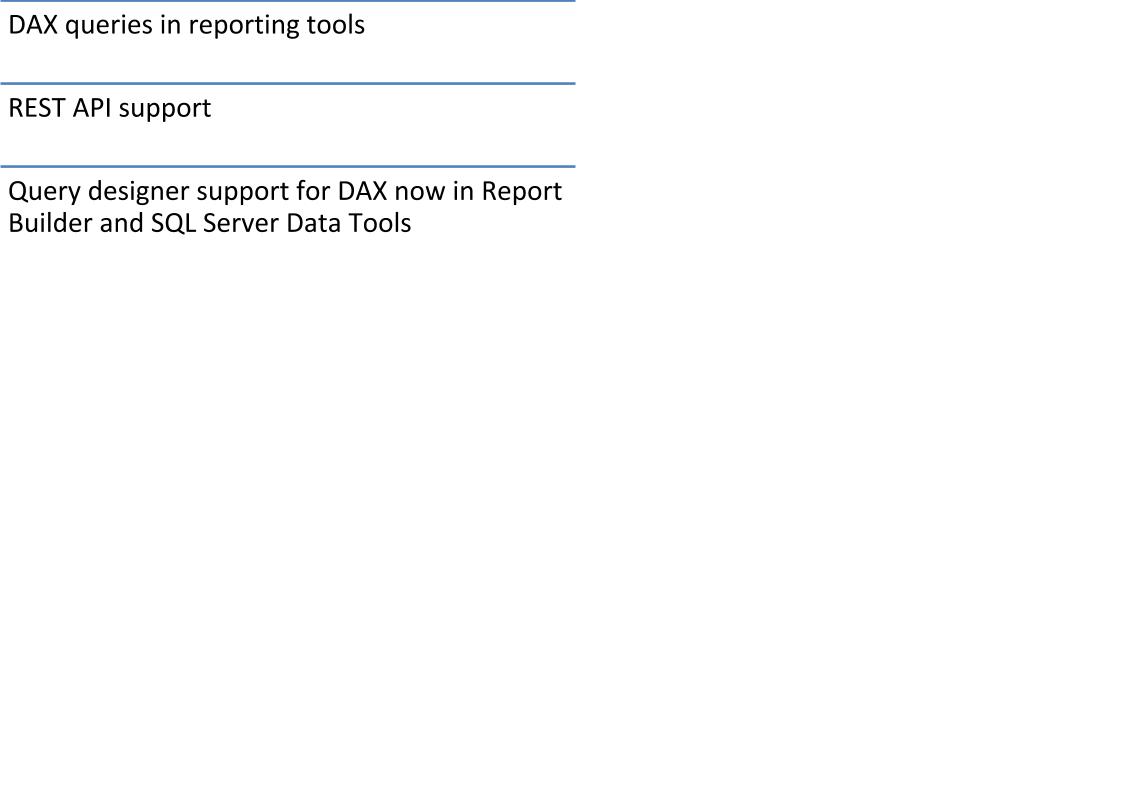Click the 'Builder and SQL Server Data Tools' line
The image size is (1121, 793).
(209, 223)
